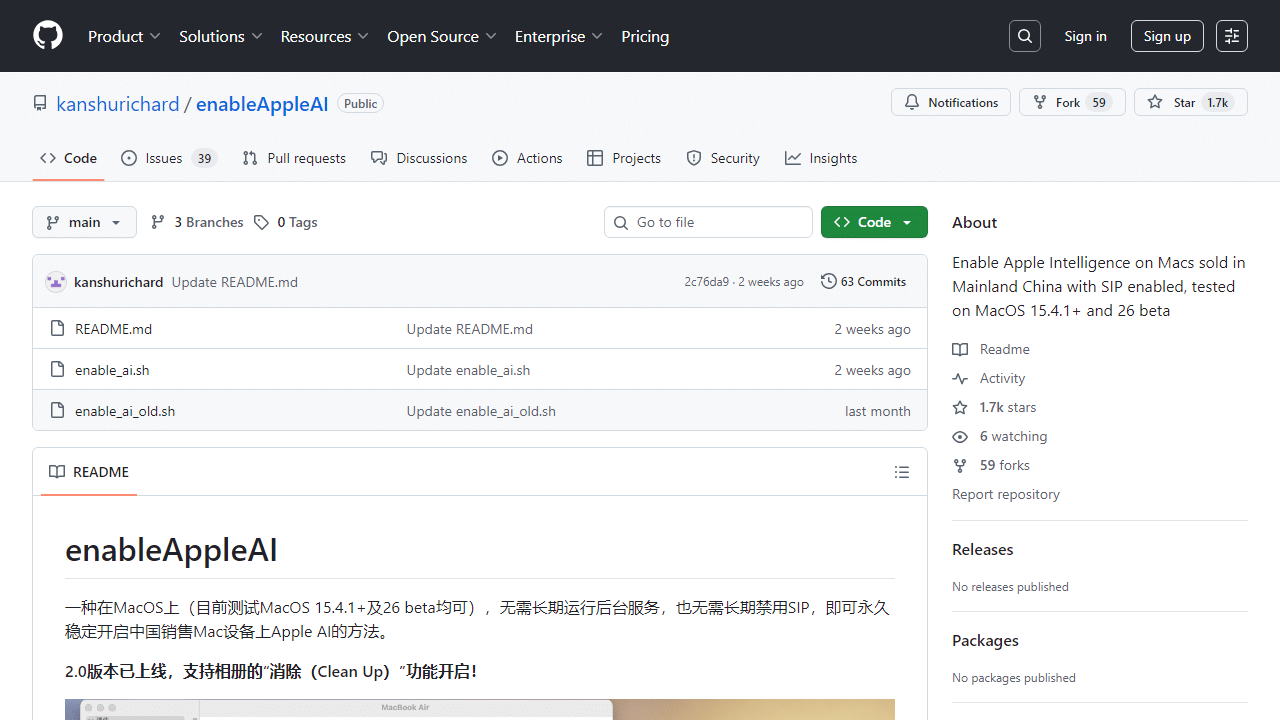Open the Releases heading link
Viewport: 1280px width, 720px height.
tap(983, 550)
